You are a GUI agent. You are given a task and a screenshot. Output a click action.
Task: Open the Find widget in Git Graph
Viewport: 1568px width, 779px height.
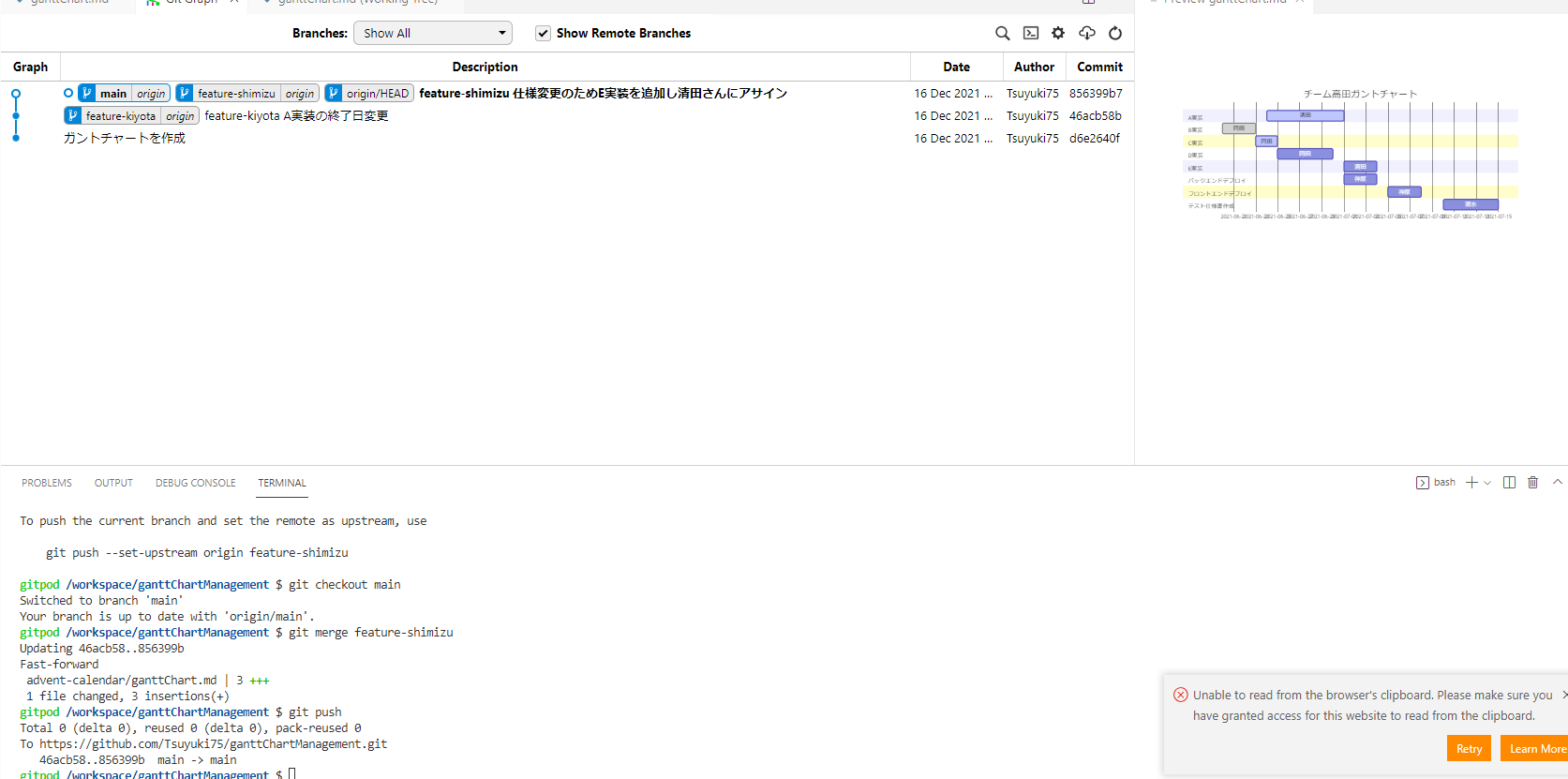1002,33
